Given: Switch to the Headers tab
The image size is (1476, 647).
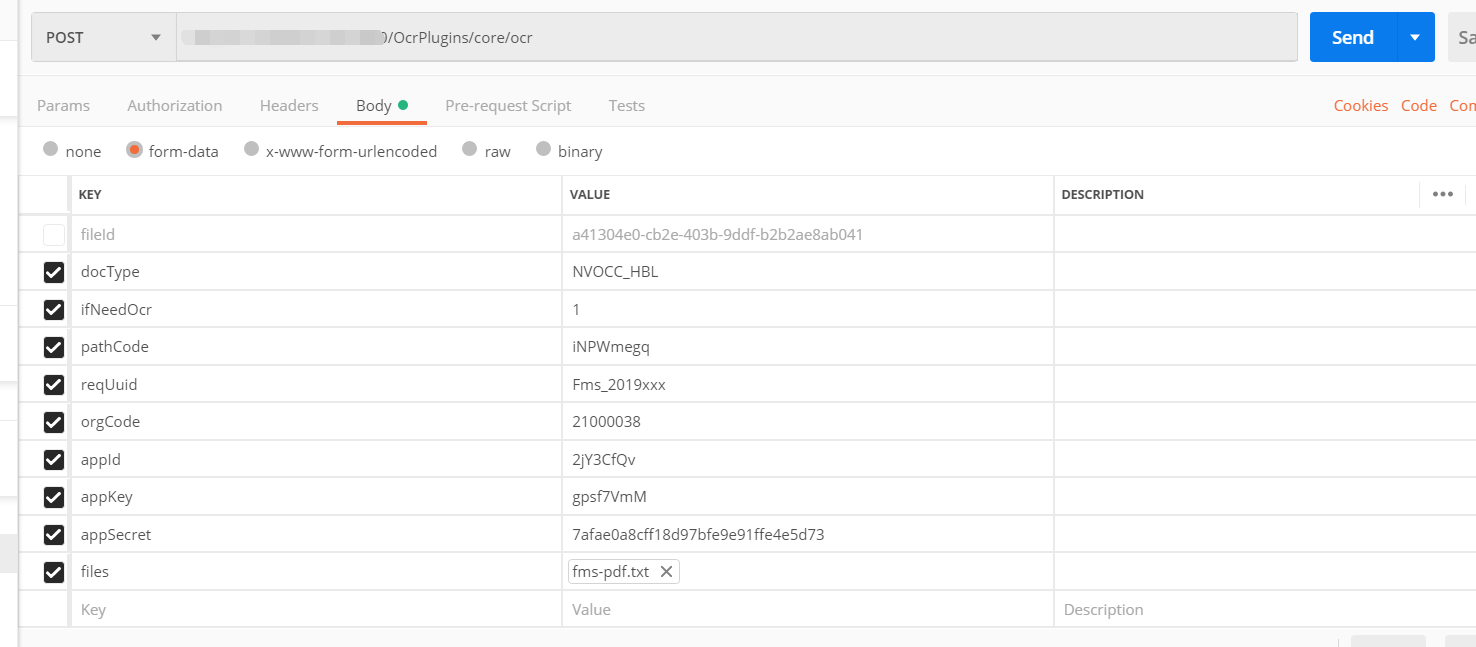Looking at the screenshot, I should point(289,106).
